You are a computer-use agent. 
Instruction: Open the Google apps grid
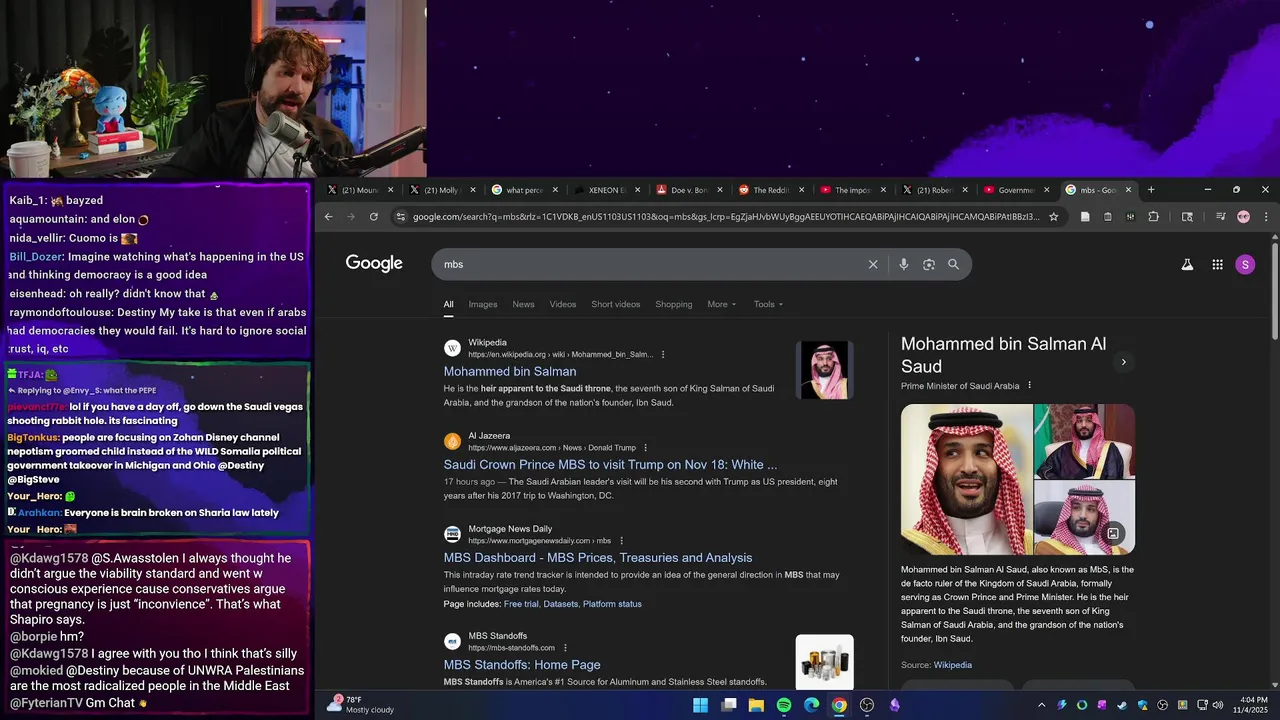tap(1217, 264)
